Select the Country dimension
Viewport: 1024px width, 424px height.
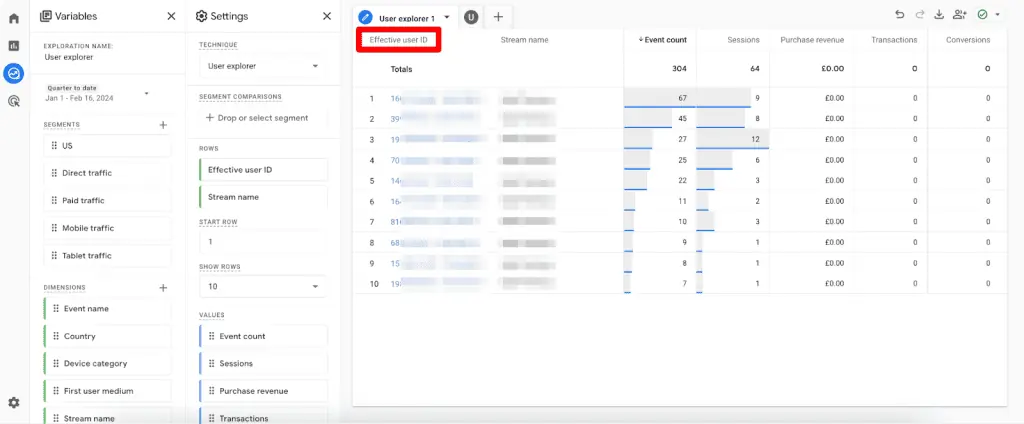point(108,336)
